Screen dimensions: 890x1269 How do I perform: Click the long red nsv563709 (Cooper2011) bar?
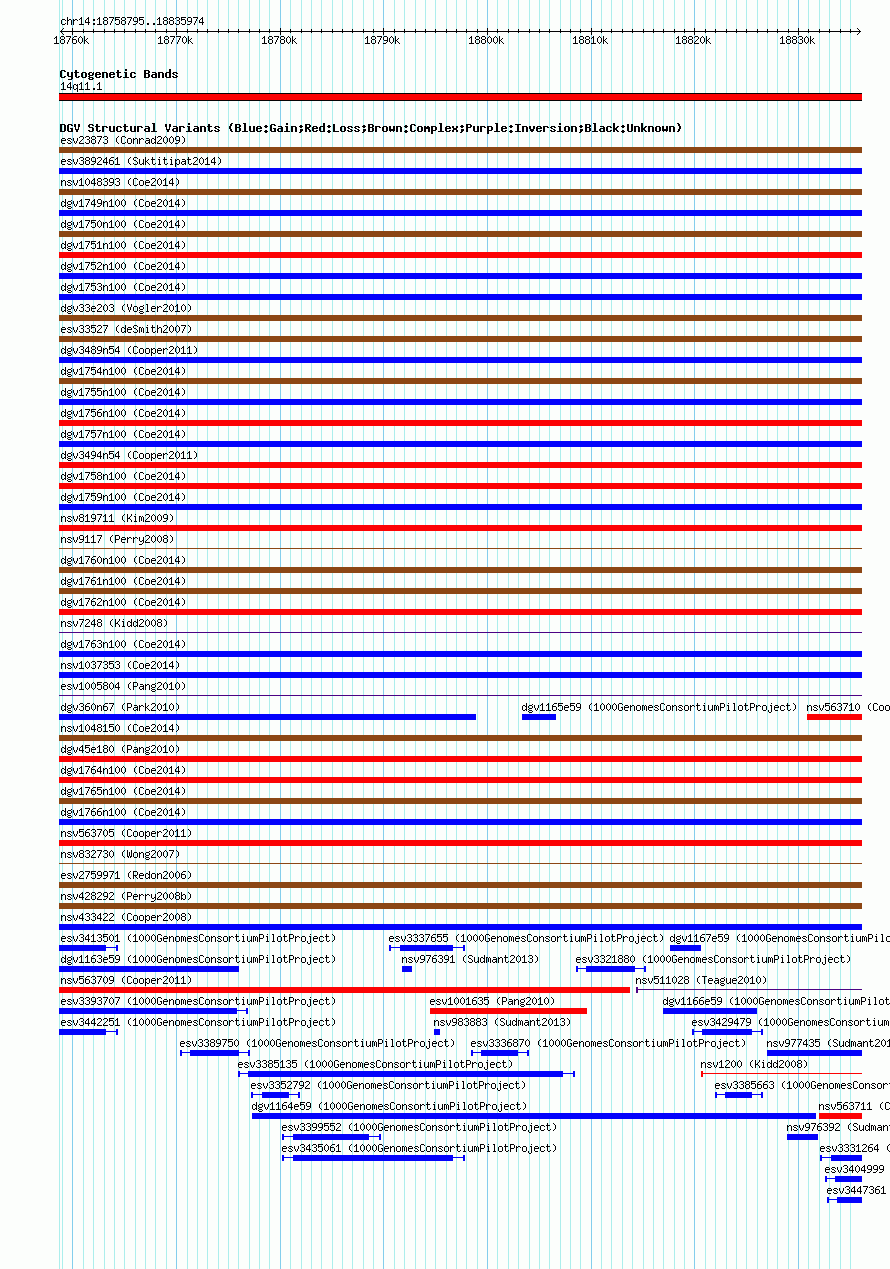coord(345,989)
